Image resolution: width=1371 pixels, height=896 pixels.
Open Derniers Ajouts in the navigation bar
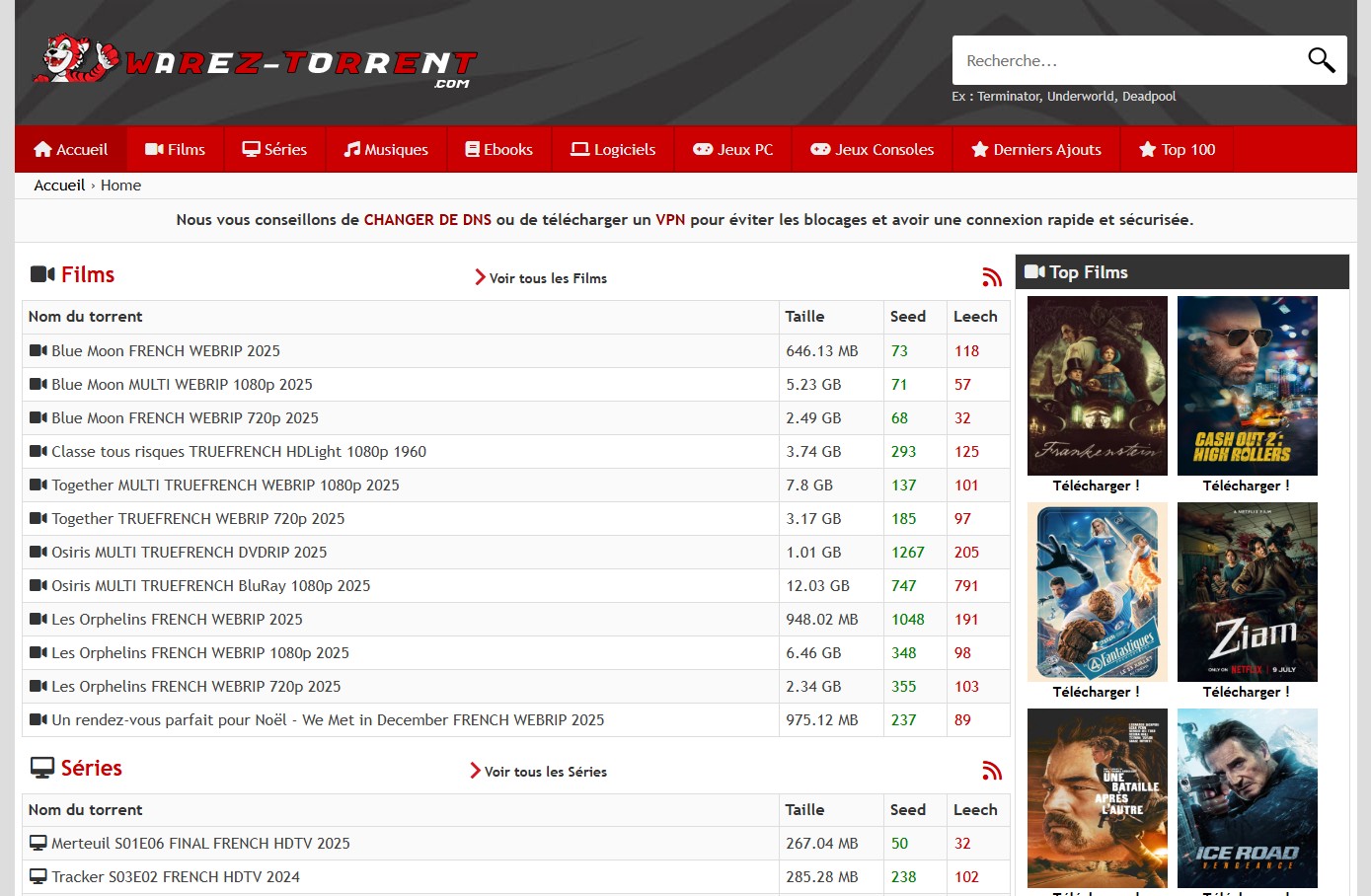click(x=1036, y=149)
